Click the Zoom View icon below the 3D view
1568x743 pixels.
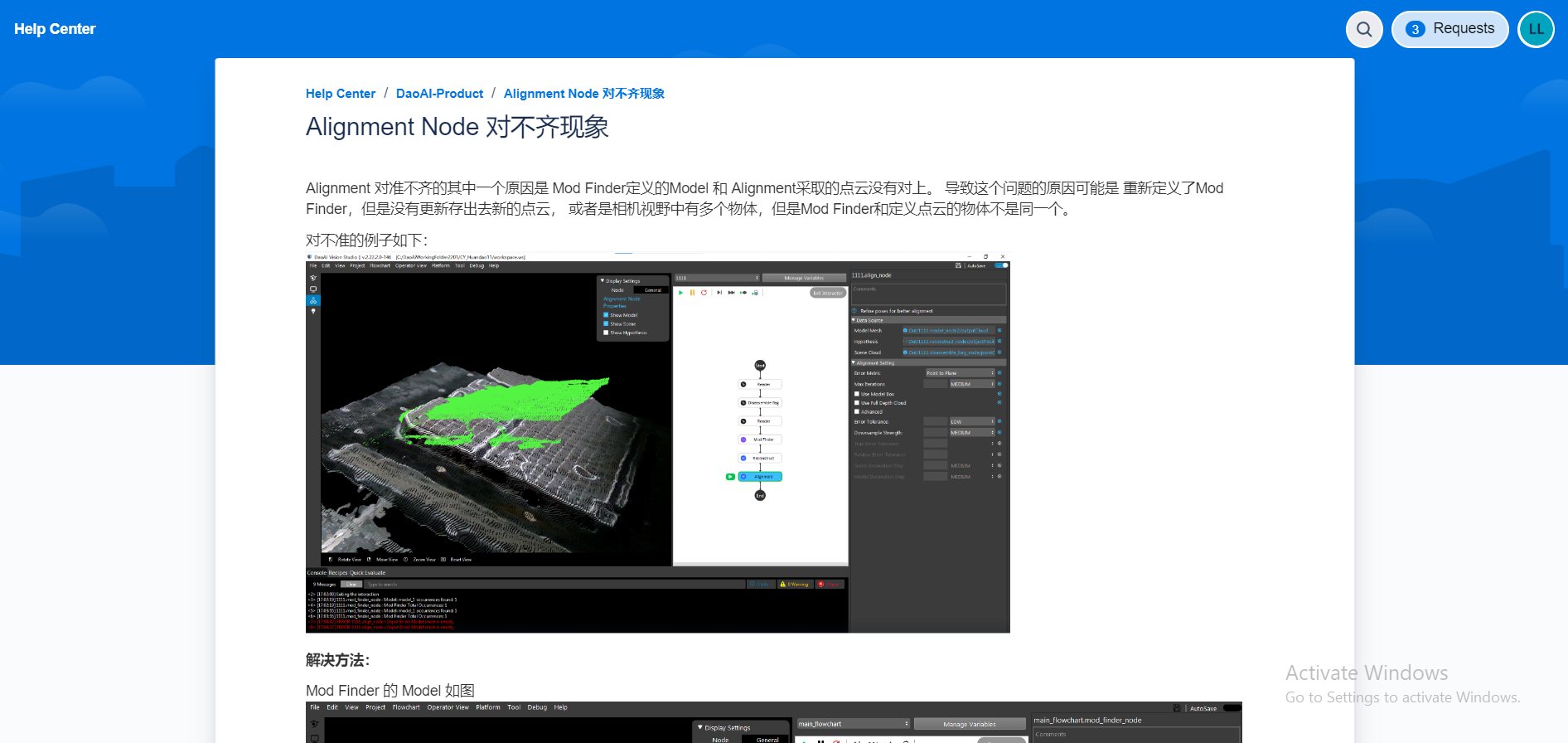point(405,560)
